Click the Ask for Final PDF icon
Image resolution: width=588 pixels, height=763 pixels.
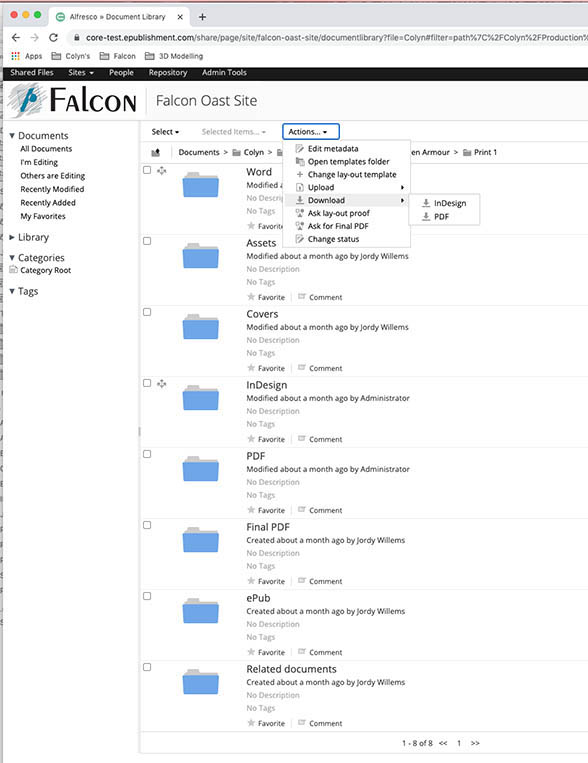click(x=300, y=226)
